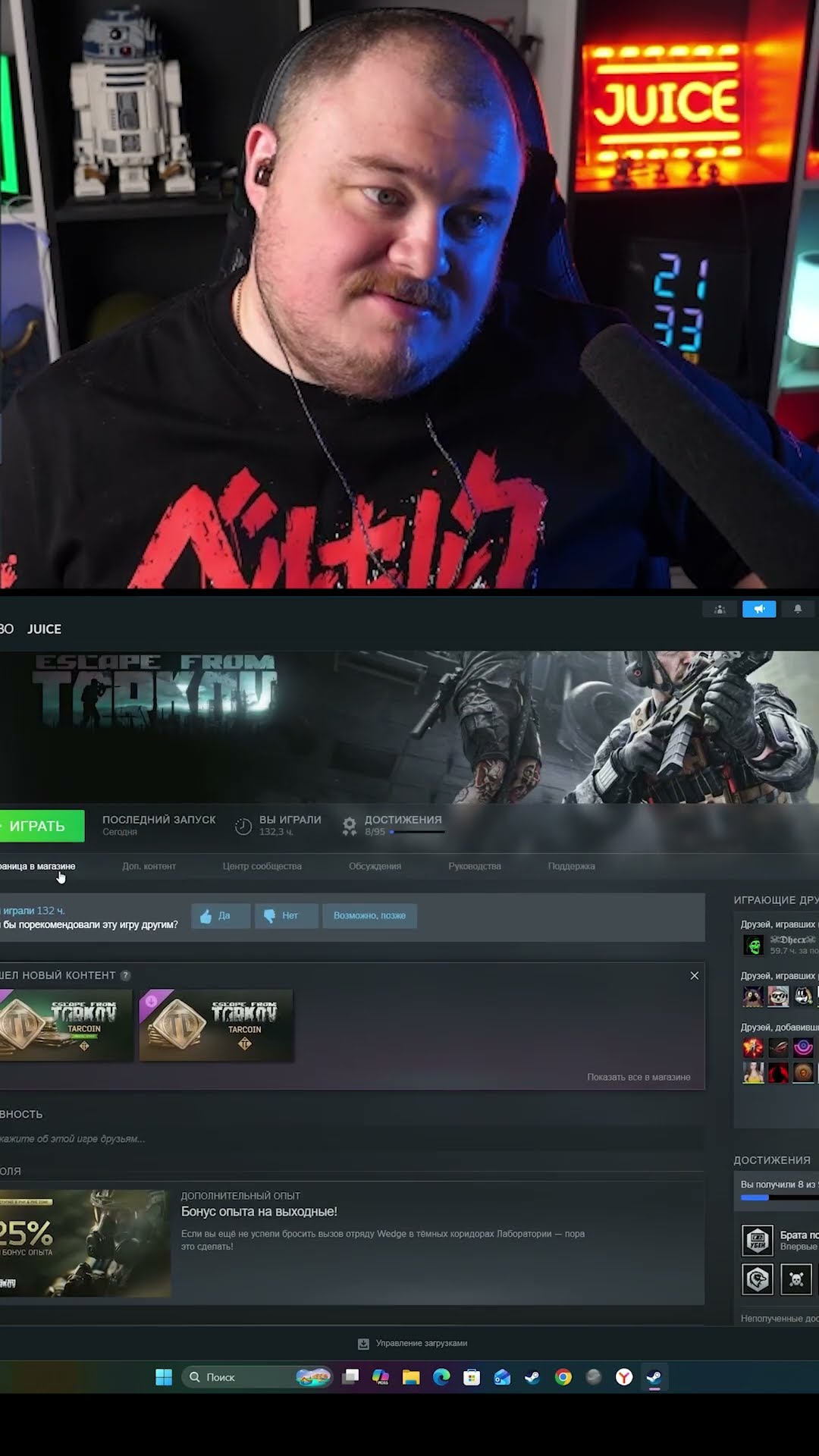The width and height of the screenshot is (819, 1456).
Task: Open the second Tarcoin content thumbnail
Action: pyautogui.click(x=216, y=1025)
